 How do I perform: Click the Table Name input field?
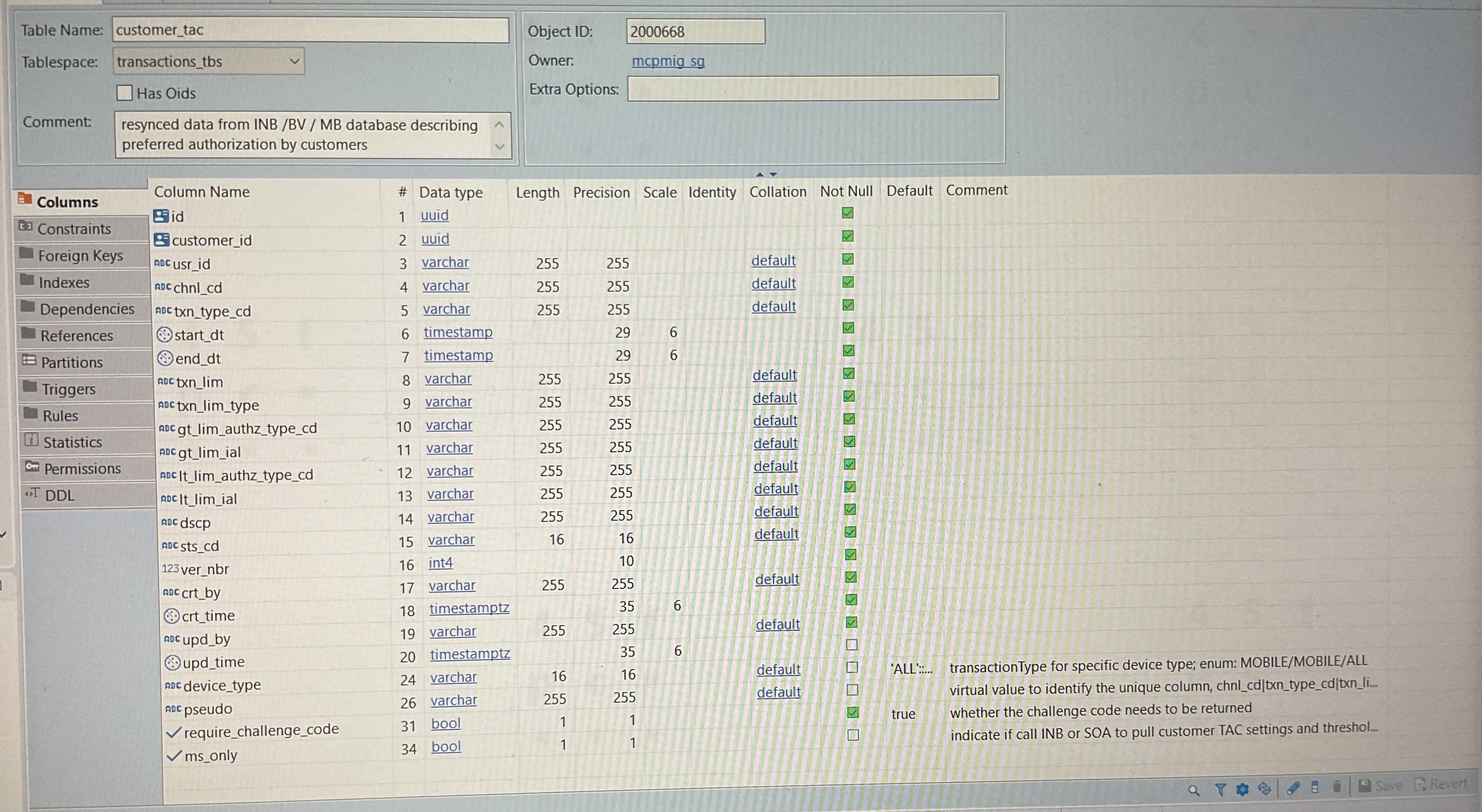pyautogui.click(x=310, y=30)
